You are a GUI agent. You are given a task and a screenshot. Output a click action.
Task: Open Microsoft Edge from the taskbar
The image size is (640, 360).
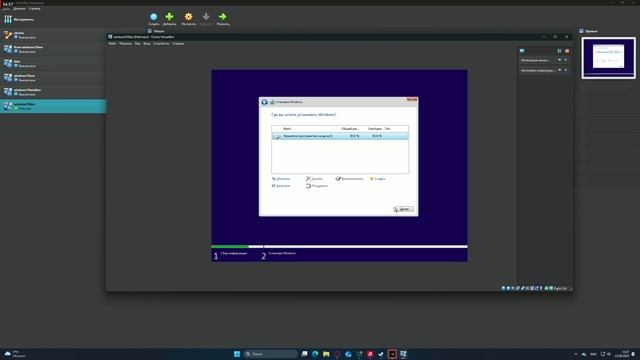point(315,354)
